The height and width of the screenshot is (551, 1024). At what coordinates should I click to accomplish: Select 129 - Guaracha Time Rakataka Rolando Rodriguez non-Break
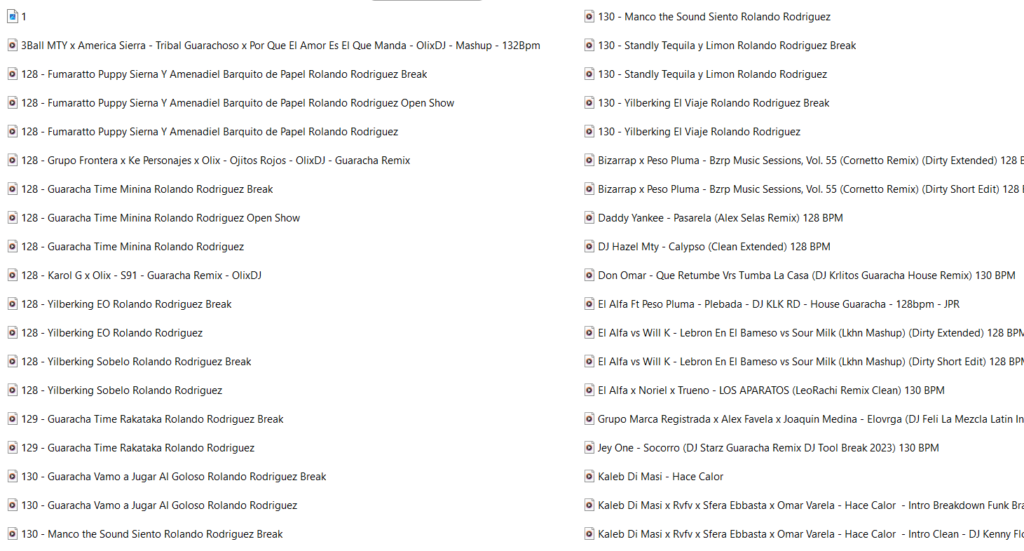138,448
